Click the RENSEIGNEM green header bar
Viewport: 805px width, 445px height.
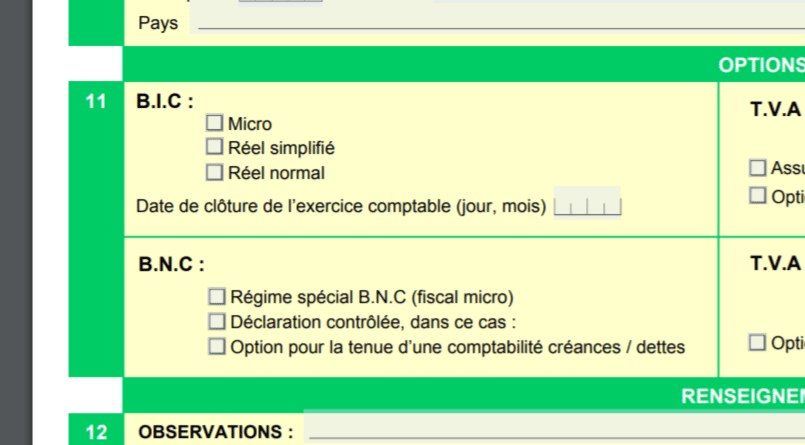(742, 396)
